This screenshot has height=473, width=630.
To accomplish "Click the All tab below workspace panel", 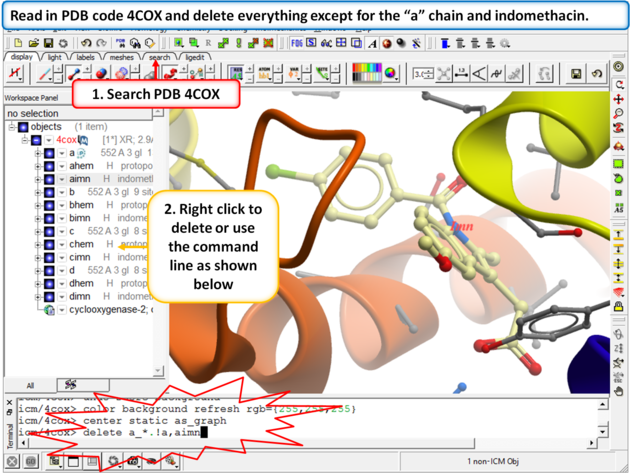I will (31, 384).
